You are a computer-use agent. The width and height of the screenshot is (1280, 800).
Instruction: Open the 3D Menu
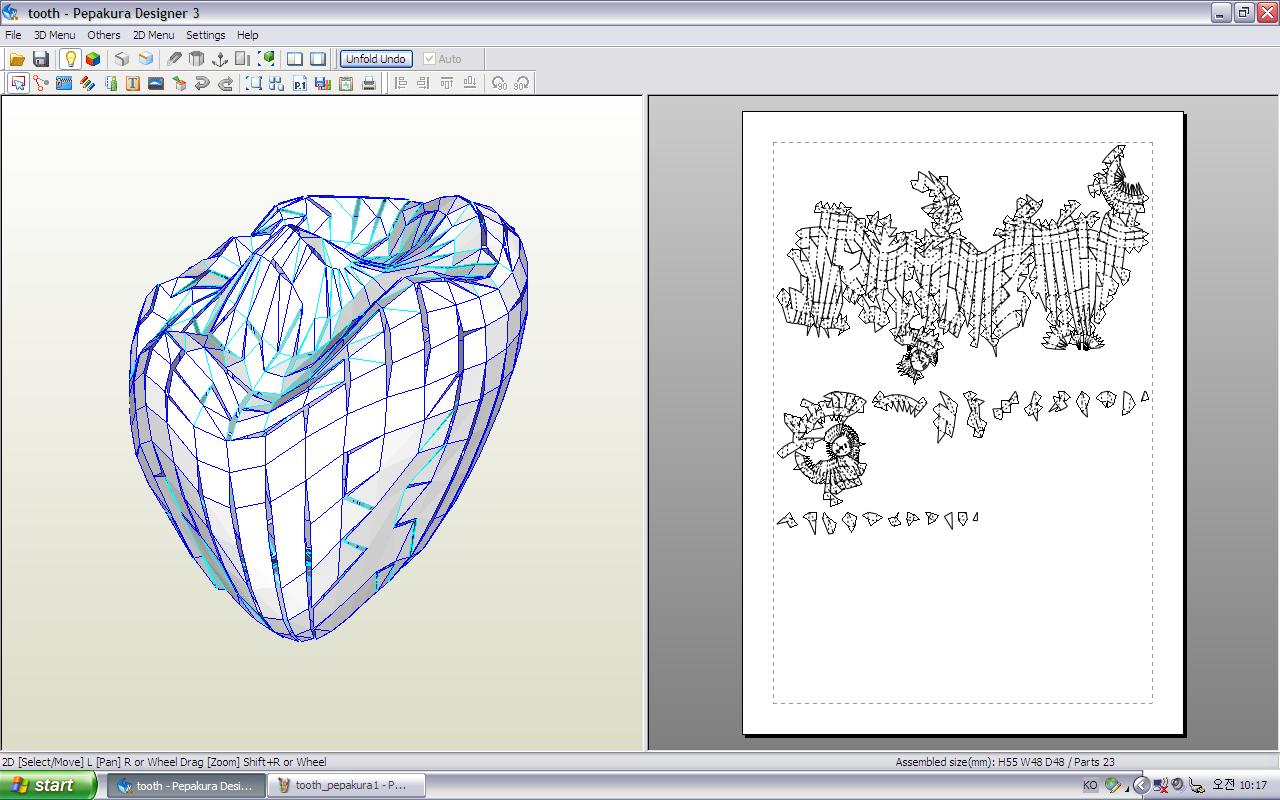[x=54, y=35]
